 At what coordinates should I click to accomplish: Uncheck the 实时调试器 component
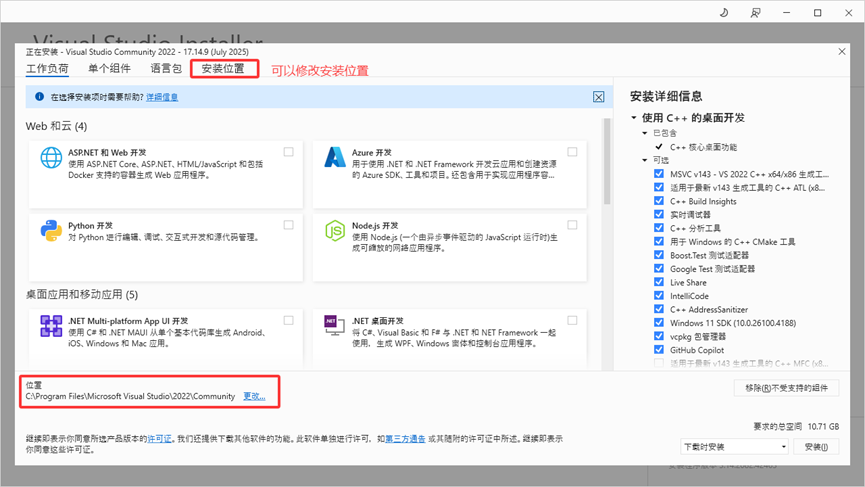[659, 214]
